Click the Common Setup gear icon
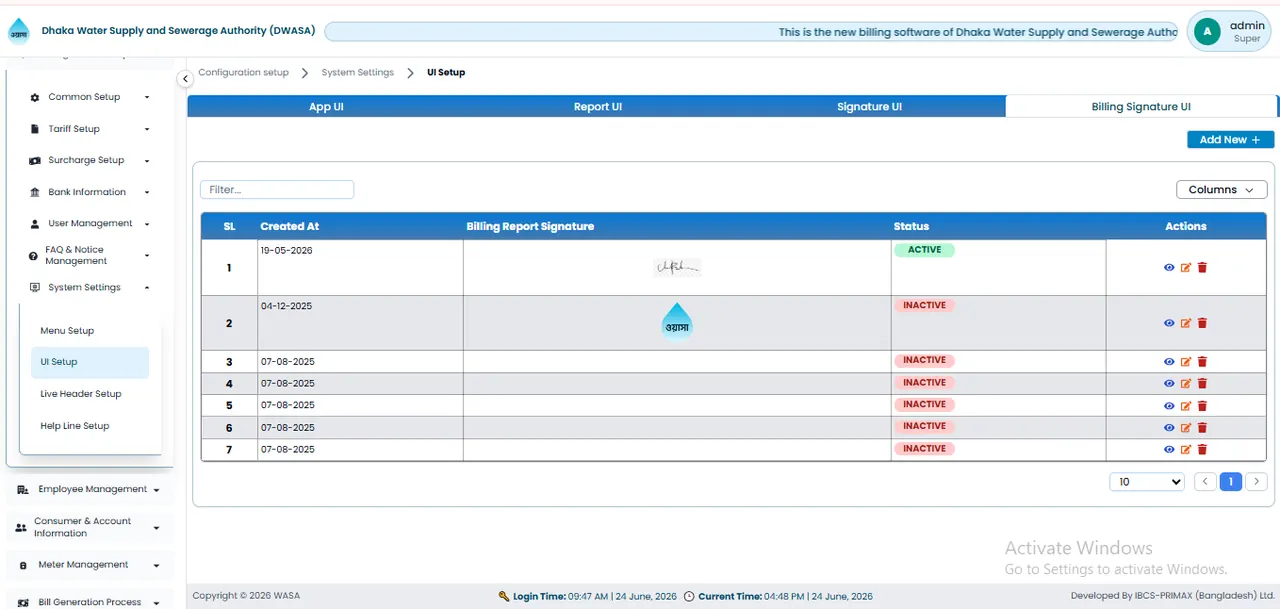Screen dimensions: 1280x609 [x=35, y=98]
